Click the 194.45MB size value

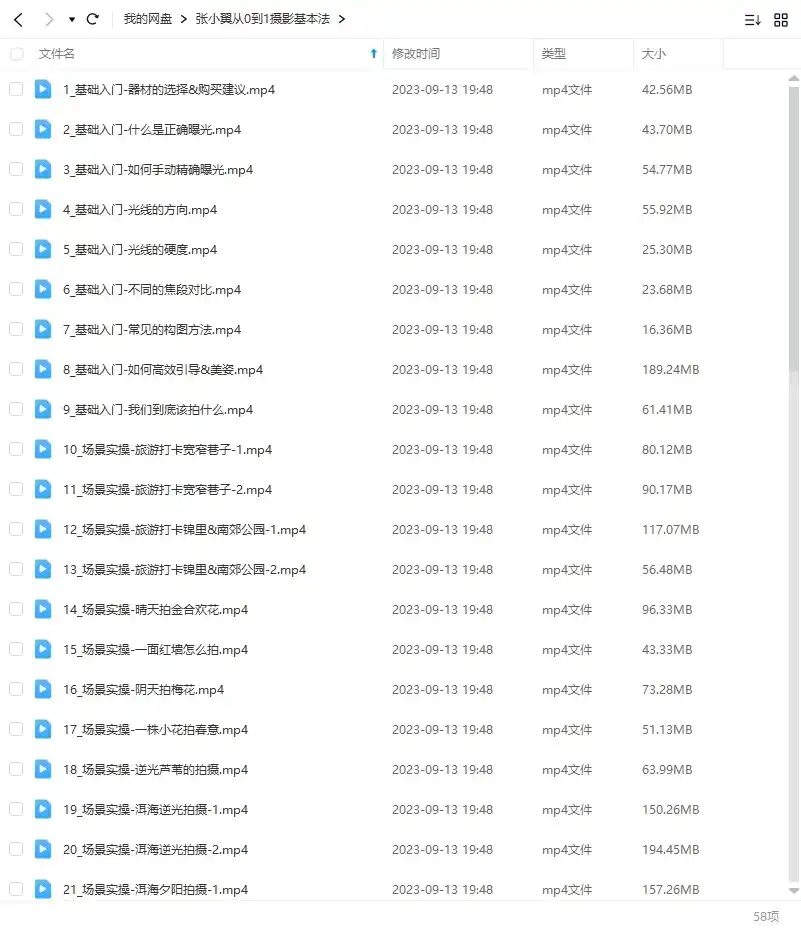pyautogui.click(x=670, y=850)
